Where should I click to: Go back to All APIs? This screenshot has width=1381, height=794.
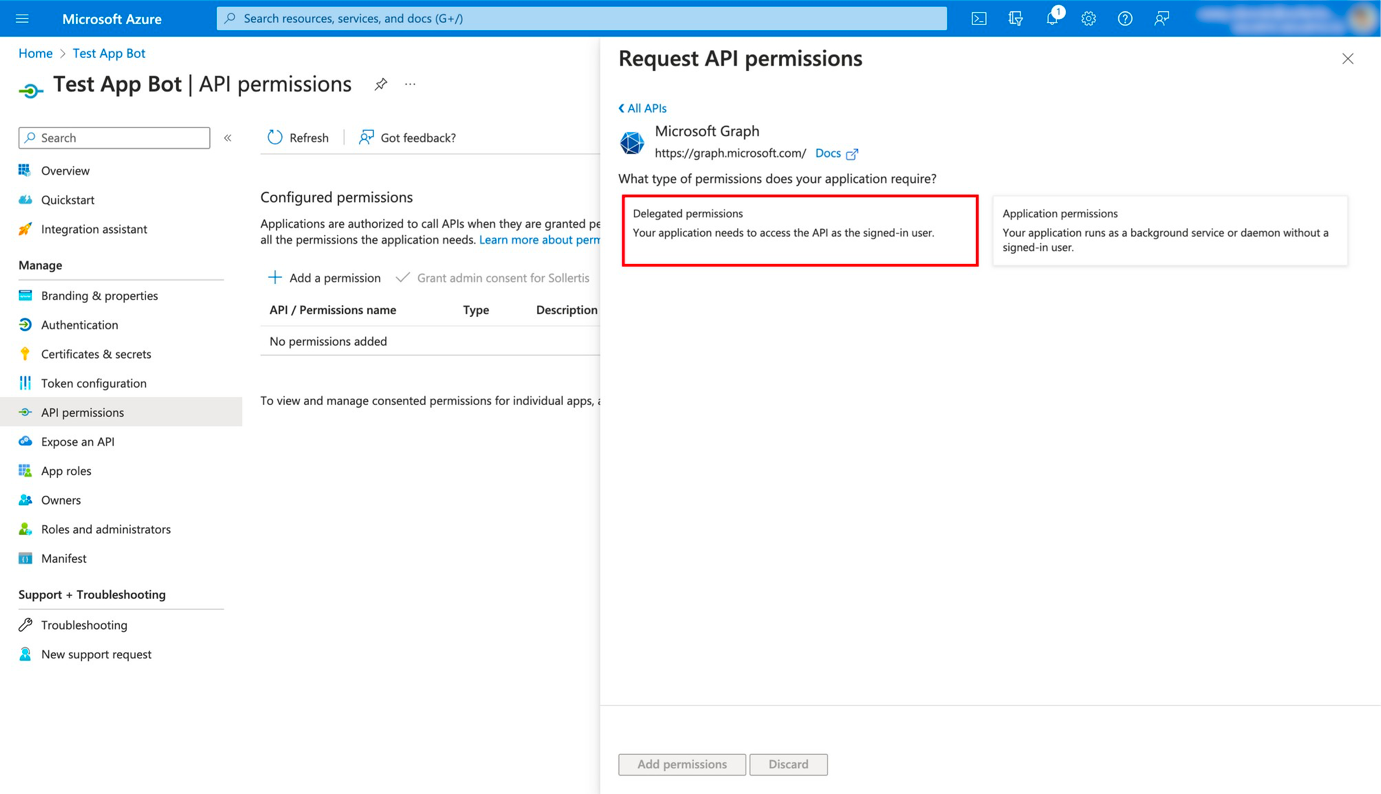642,108
